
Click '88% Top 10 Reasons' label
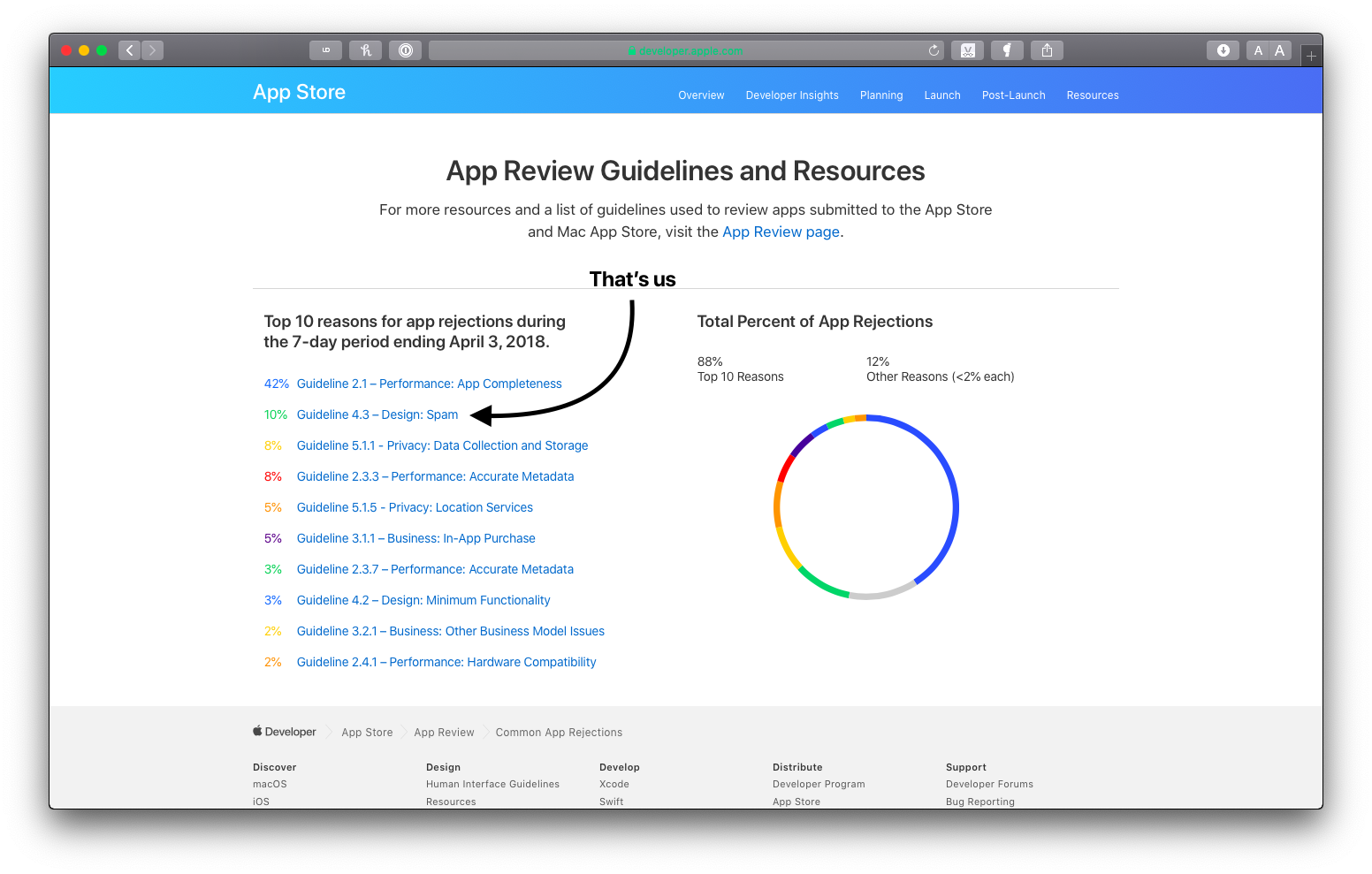pyautogui.click(x=740, y=369)
